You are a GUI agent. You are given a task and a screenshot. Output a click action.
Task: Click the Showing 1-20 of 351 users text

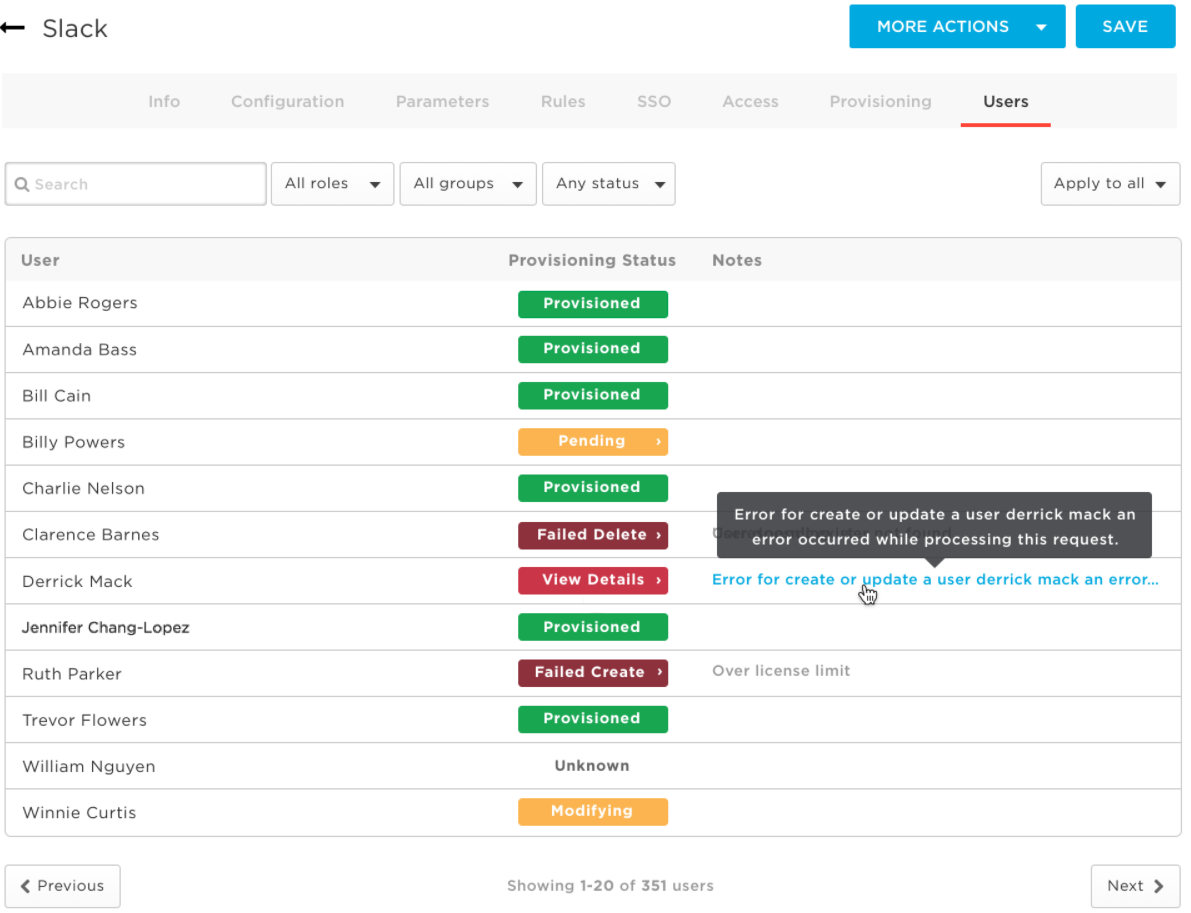[x=610, y=886]
